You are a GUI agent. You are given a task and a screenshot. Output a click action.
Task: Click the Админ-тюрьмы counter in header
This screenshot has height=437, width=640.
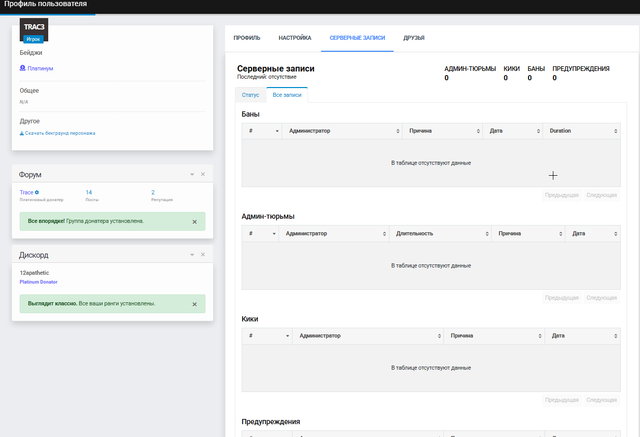click(470, 73)
